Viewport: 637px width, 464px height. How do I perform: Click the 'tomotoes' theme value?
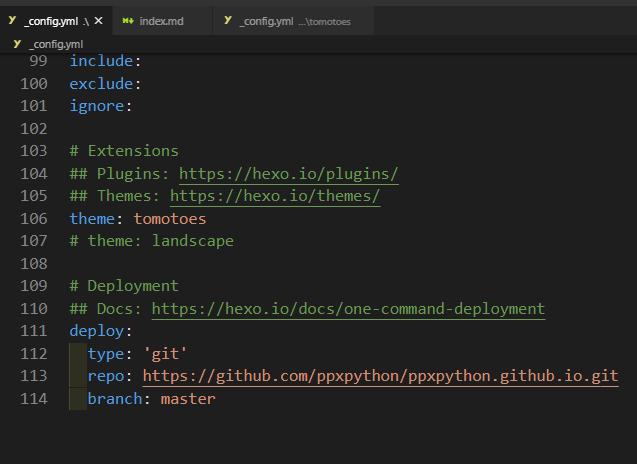170,219
